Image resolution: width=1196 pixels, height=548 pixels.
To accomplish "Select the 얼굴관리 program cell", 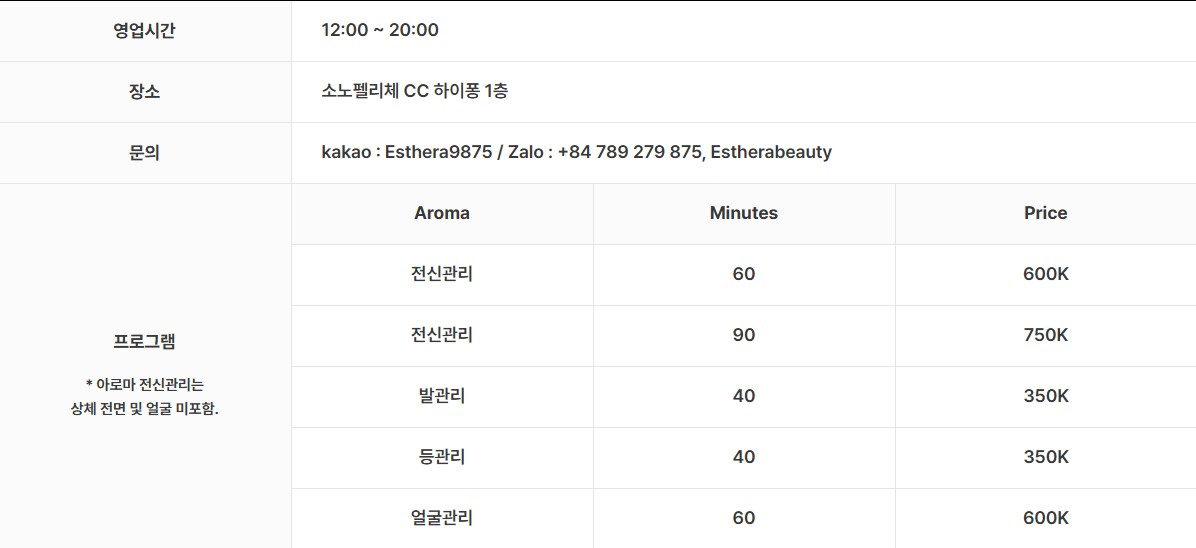I will pos(442,519).
